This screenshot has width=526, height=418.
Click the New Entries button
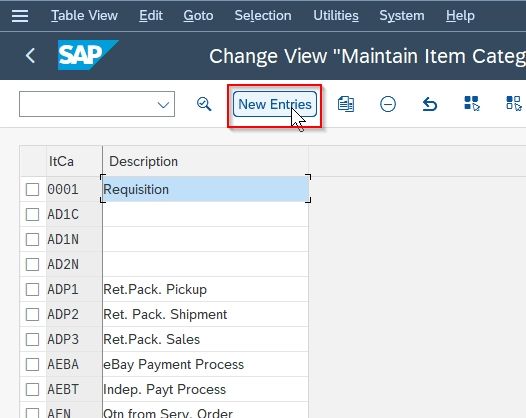click(x=275, y=104)
